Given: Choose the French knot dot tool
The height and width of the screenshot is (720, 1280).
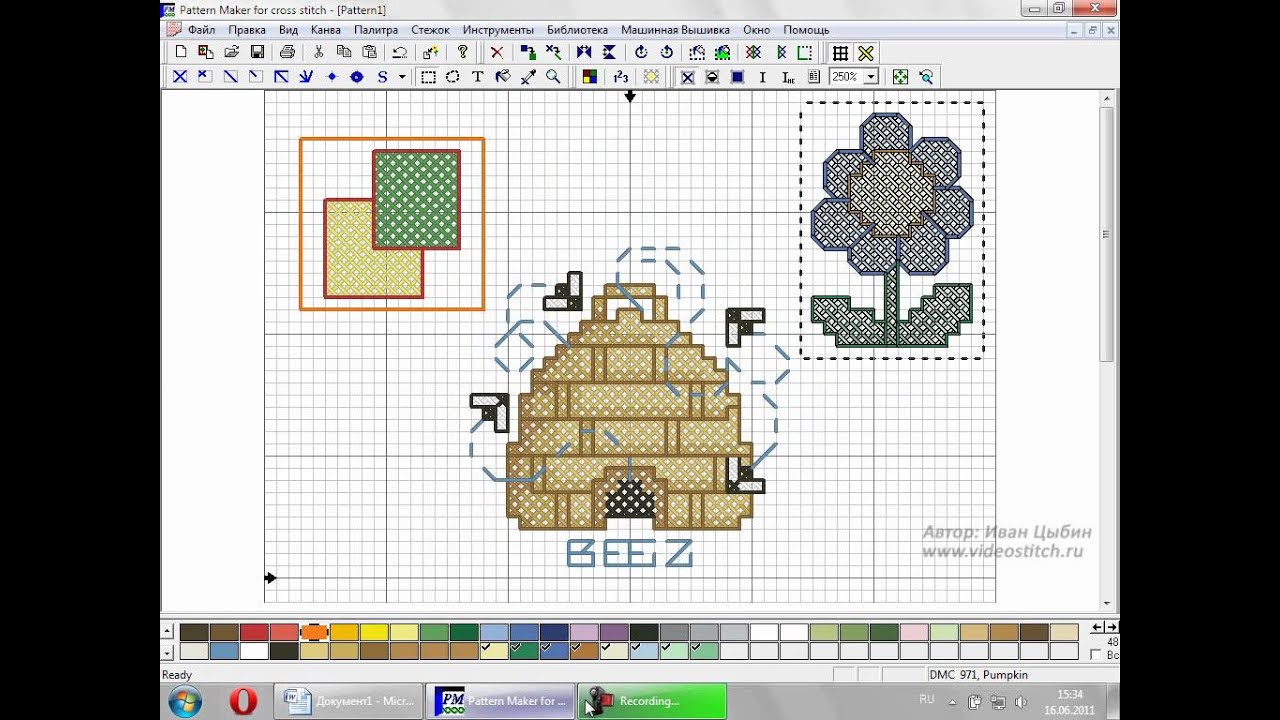Looking at the screenshot, I should pos(332,77).
